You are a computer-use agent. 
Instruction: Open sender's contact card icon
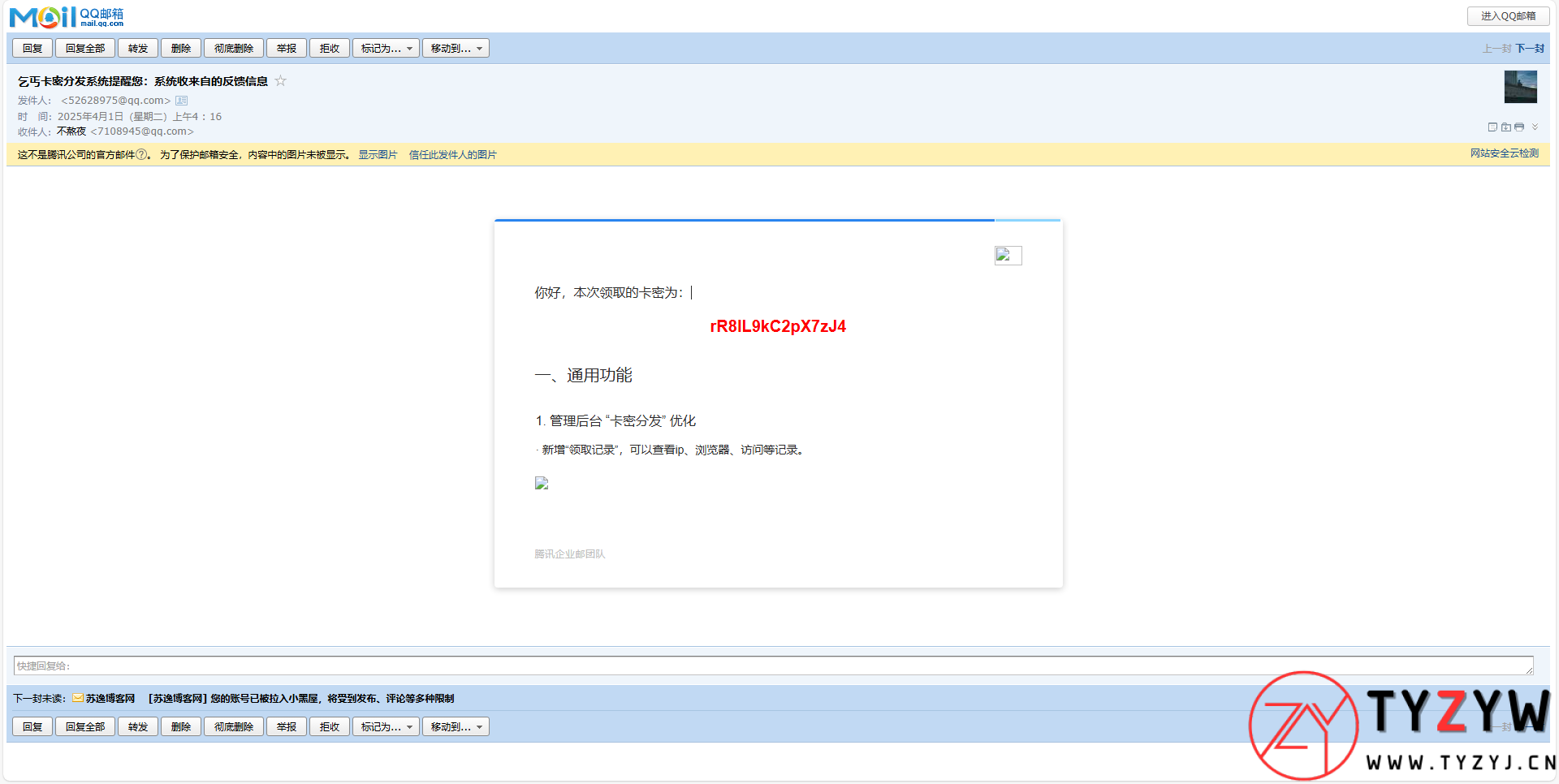(x=182, y=101)
